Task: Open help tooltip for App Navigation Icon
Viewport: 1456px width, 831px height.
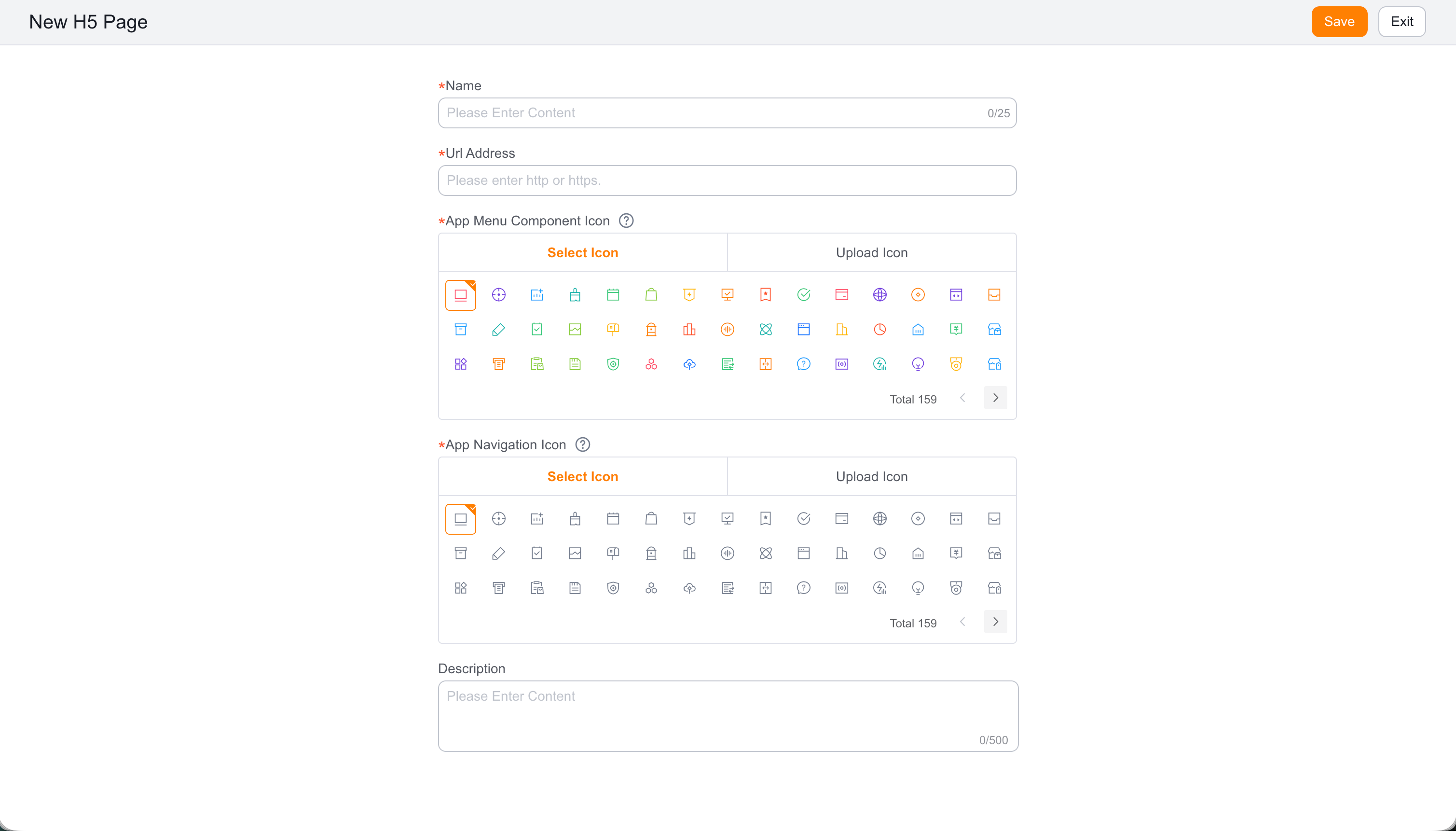Action: 582,444
